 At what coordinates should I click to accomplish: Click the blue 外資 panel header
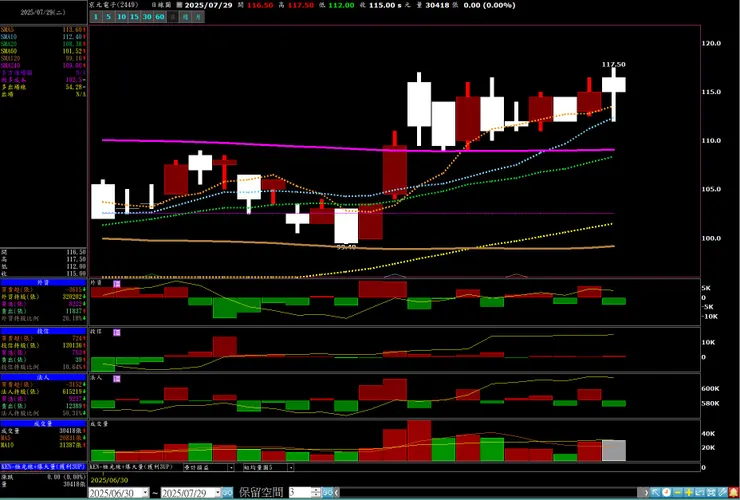pos(43,282)
